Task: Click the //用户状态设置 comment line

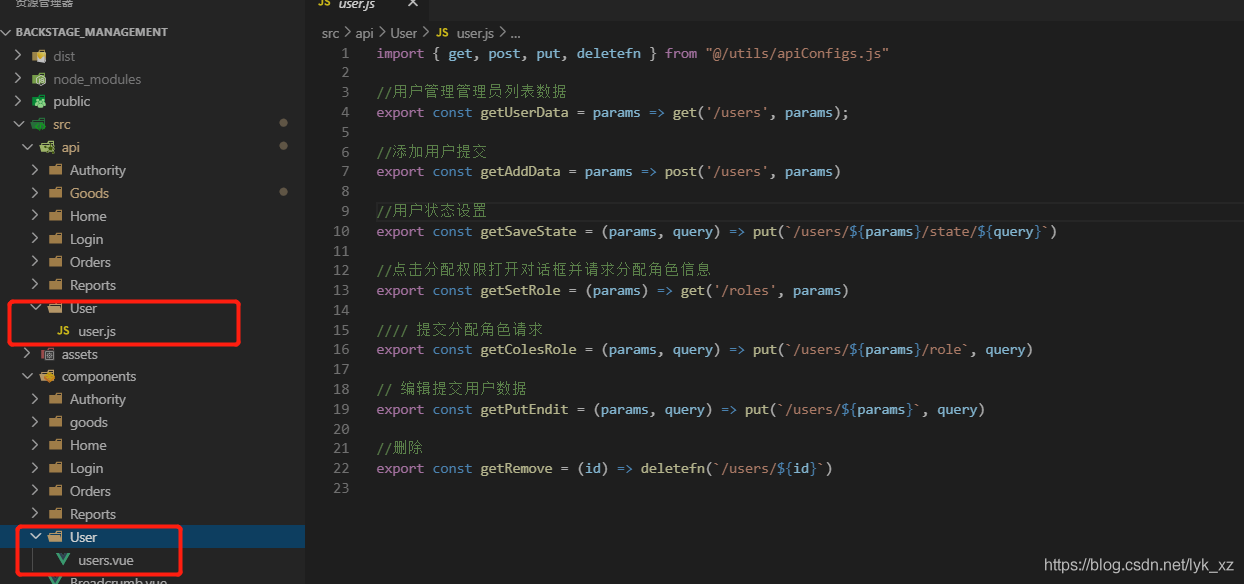Action: pos(432,211)
